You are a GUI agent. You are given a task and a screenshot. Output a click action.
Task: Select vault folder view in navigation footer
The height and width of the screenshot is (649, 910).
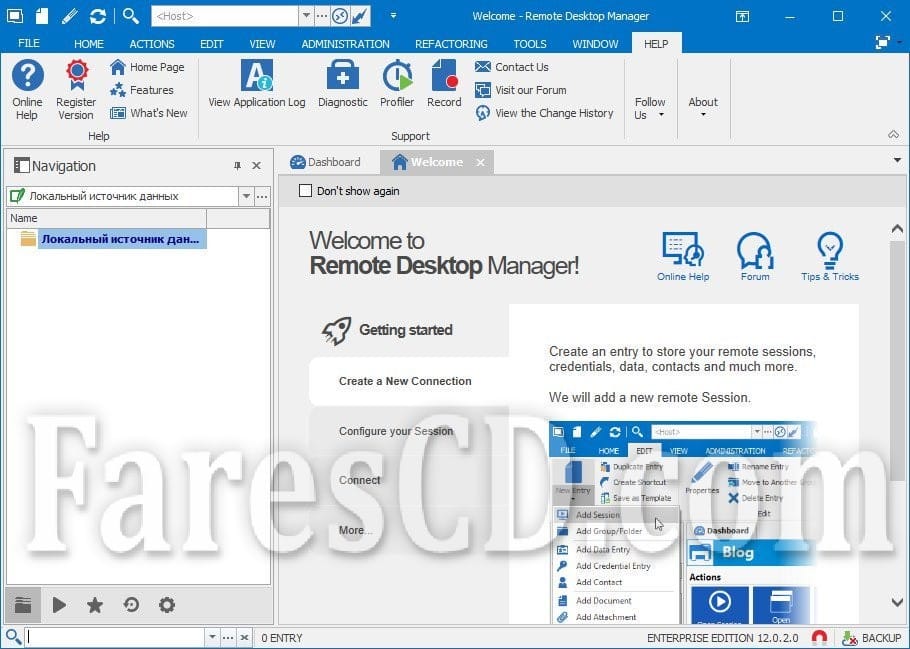[x=23, y=605]
